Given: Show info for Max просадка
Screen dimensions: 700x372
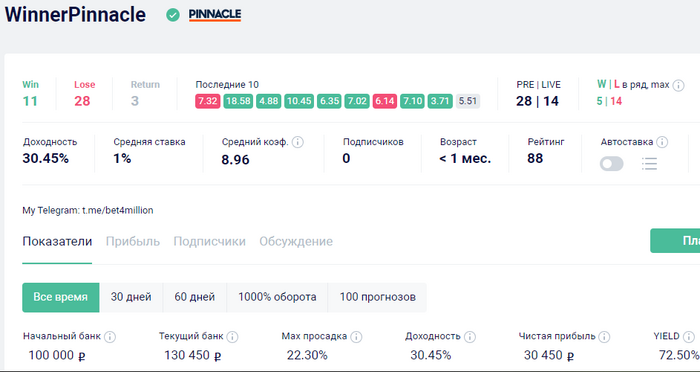Looking at the screenshot, I should tap(356, 337).
